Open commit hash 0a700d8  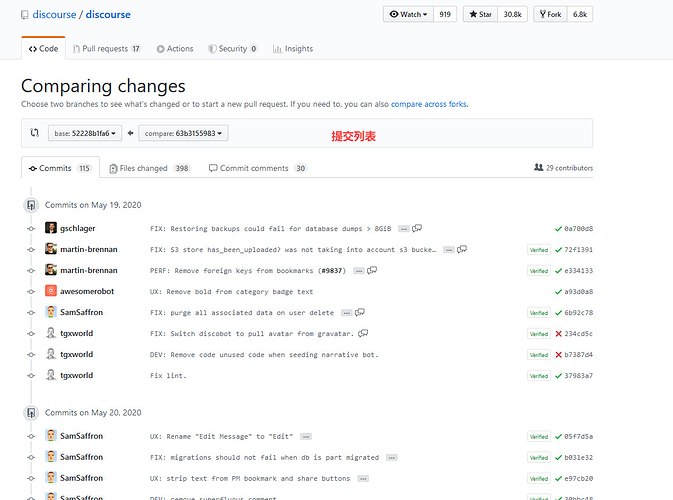click(x=579, y=228)
